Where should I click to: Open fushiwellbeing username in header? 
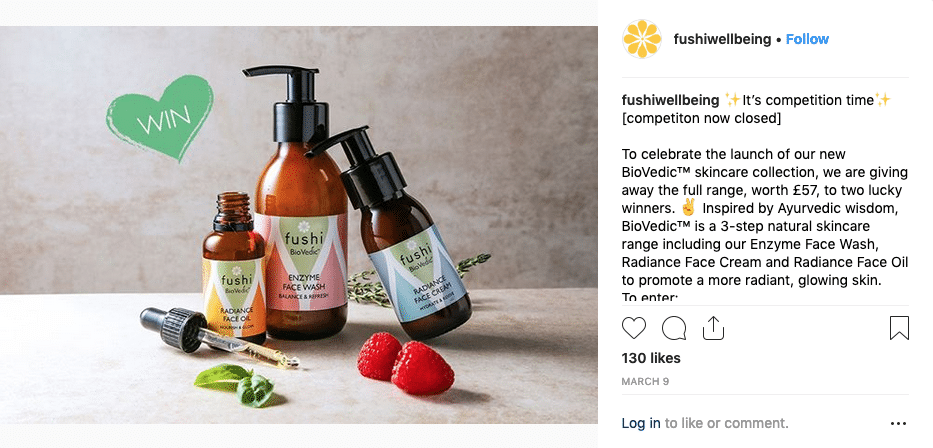pyautogui.click(x=722, y=39)
